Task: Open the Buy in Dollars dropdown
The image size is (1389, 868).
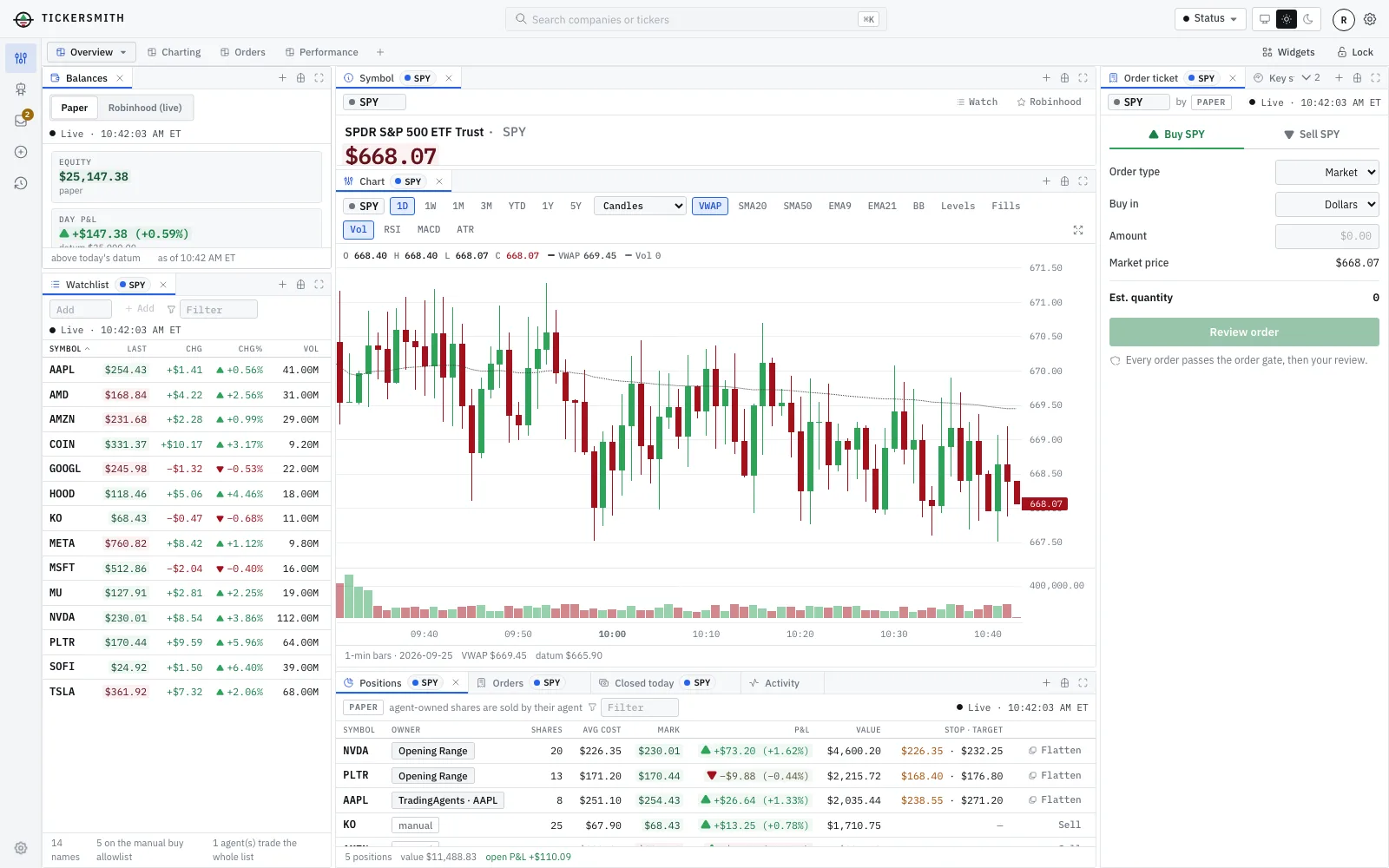Action: coord(1326,205)
